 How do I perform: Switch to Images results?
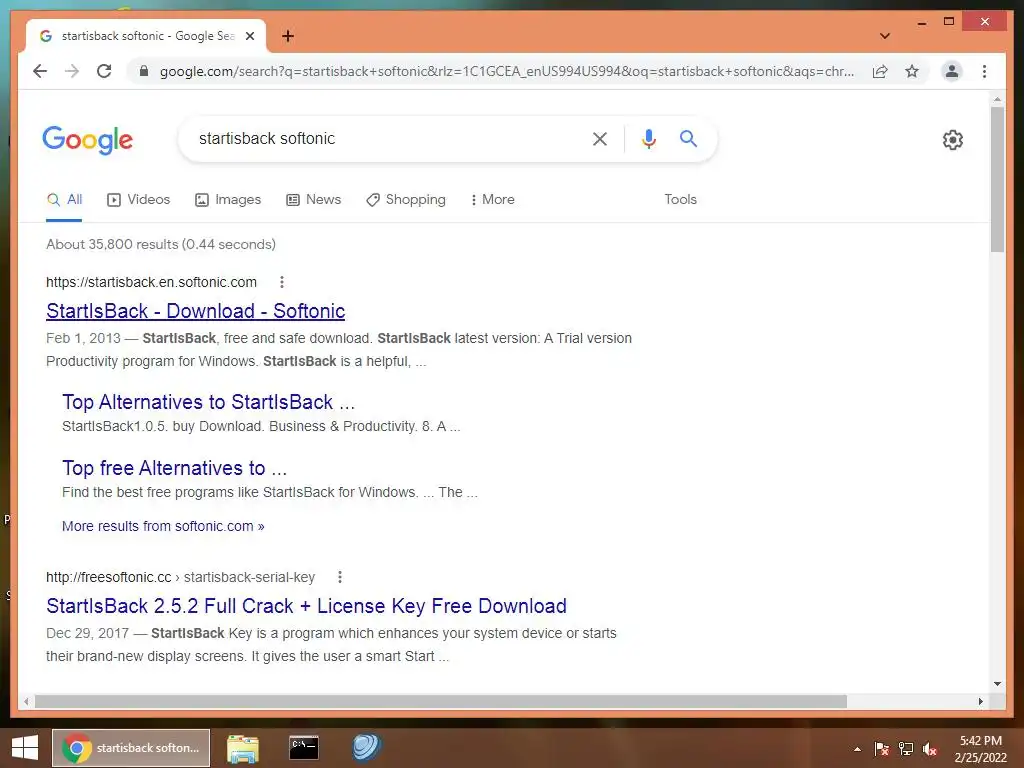pyautogui.click(x=228, y=199)
